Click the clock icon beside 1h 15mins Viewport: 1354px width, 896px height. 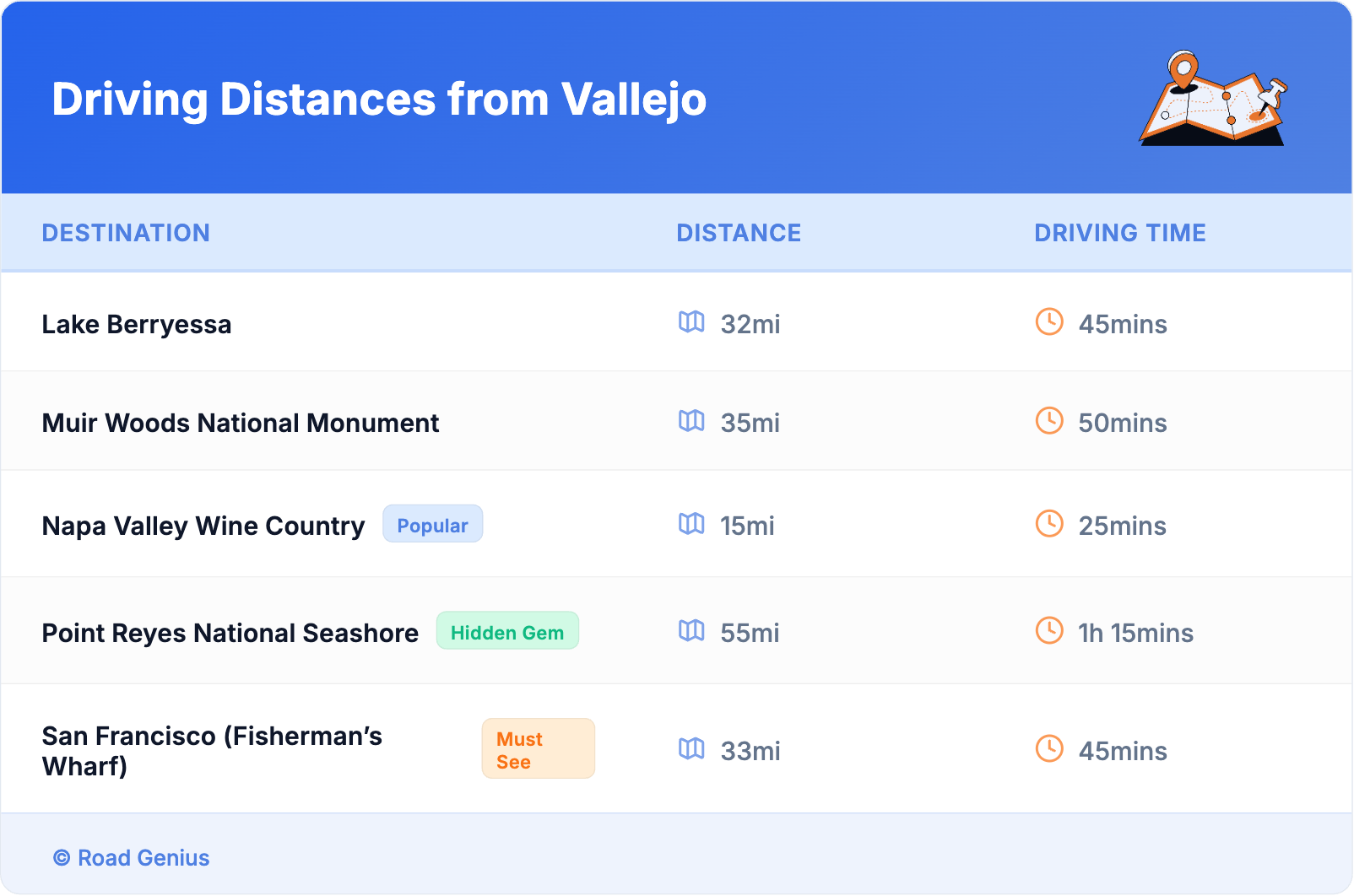tap(1049, 631)
